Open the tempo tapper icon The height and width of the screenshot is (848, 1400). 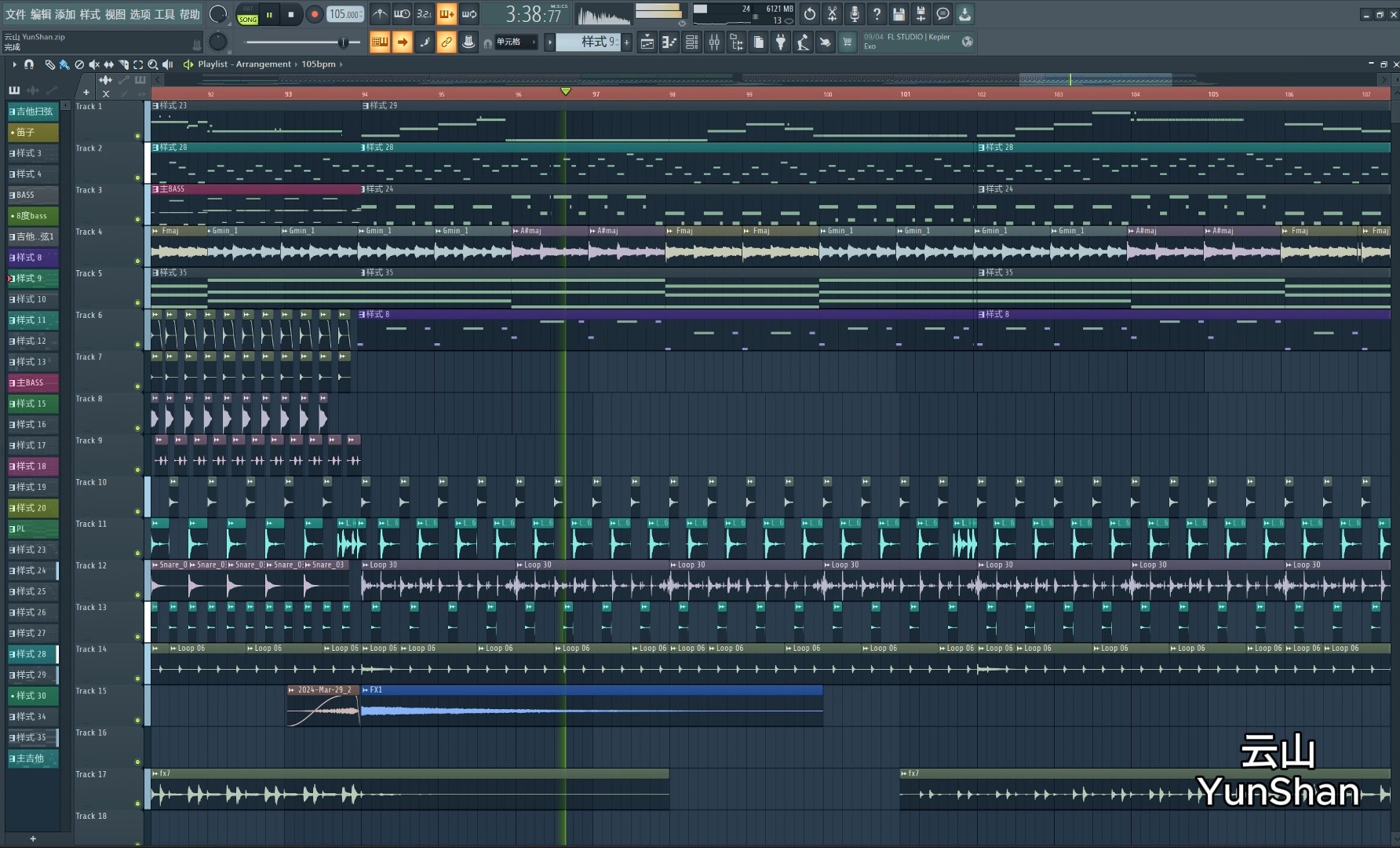coord(803,42)
